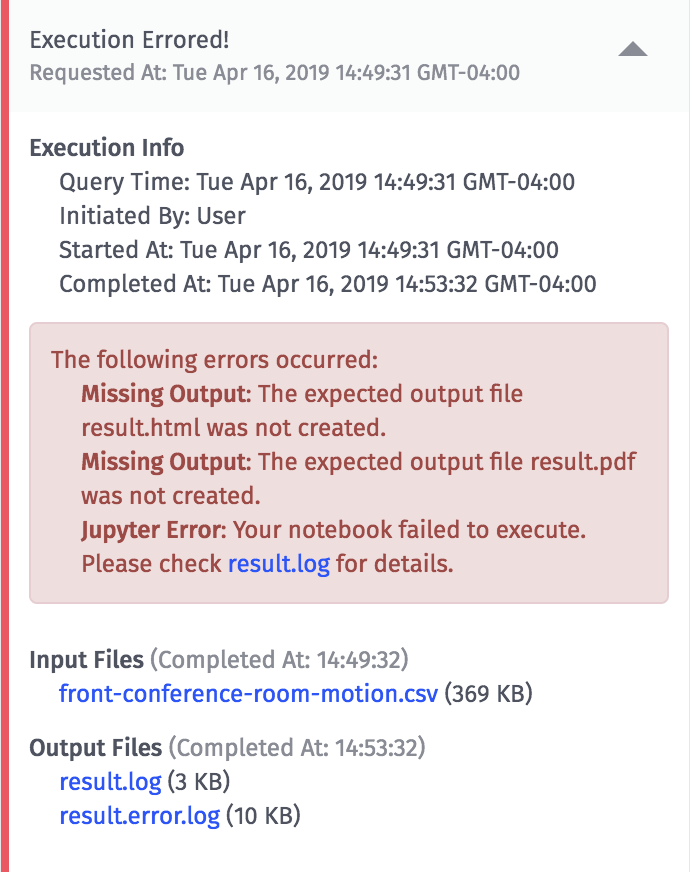Click the red error status bar
This screenshot has height=872, width=690.
point(4,436)
